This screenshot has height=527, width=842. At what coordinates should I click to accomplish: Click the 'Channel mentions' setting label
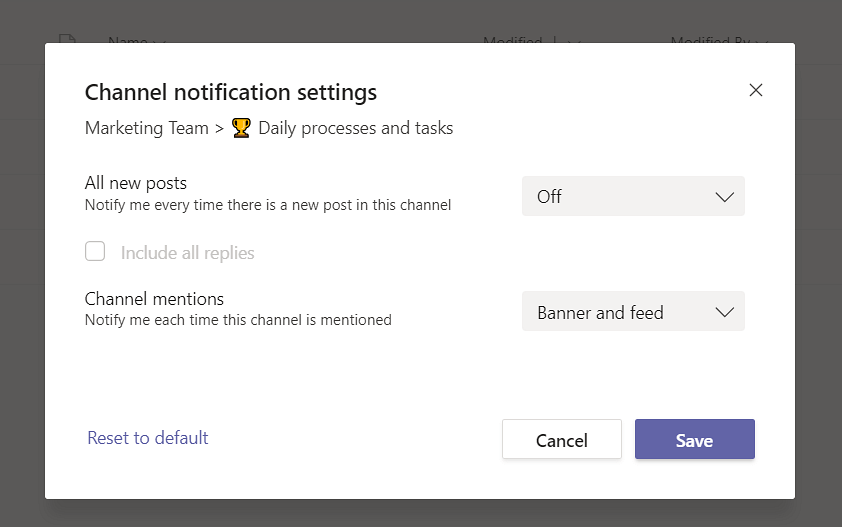[x=154, y=299]
